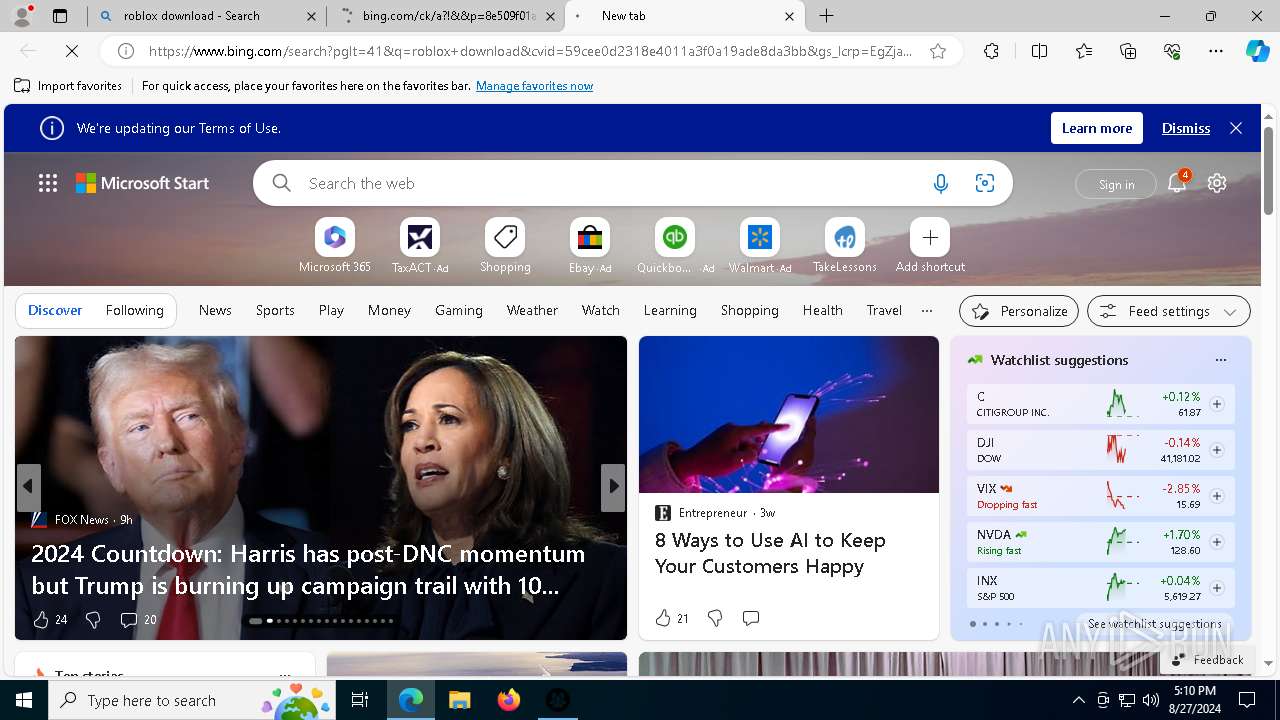This screenshot has height=720, width=1280.
Task: Switch to the Following tab
Action: [134, 310]
